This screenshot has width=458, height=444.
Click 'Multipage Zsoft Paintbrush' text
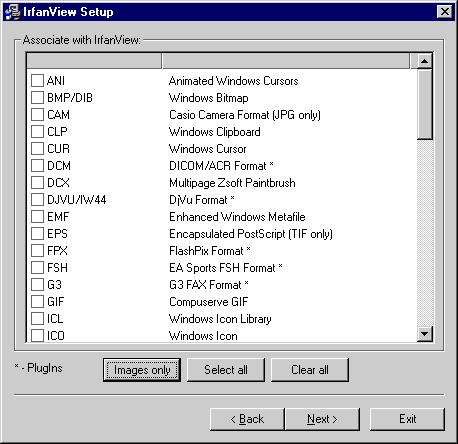click(x=232, y=183)
